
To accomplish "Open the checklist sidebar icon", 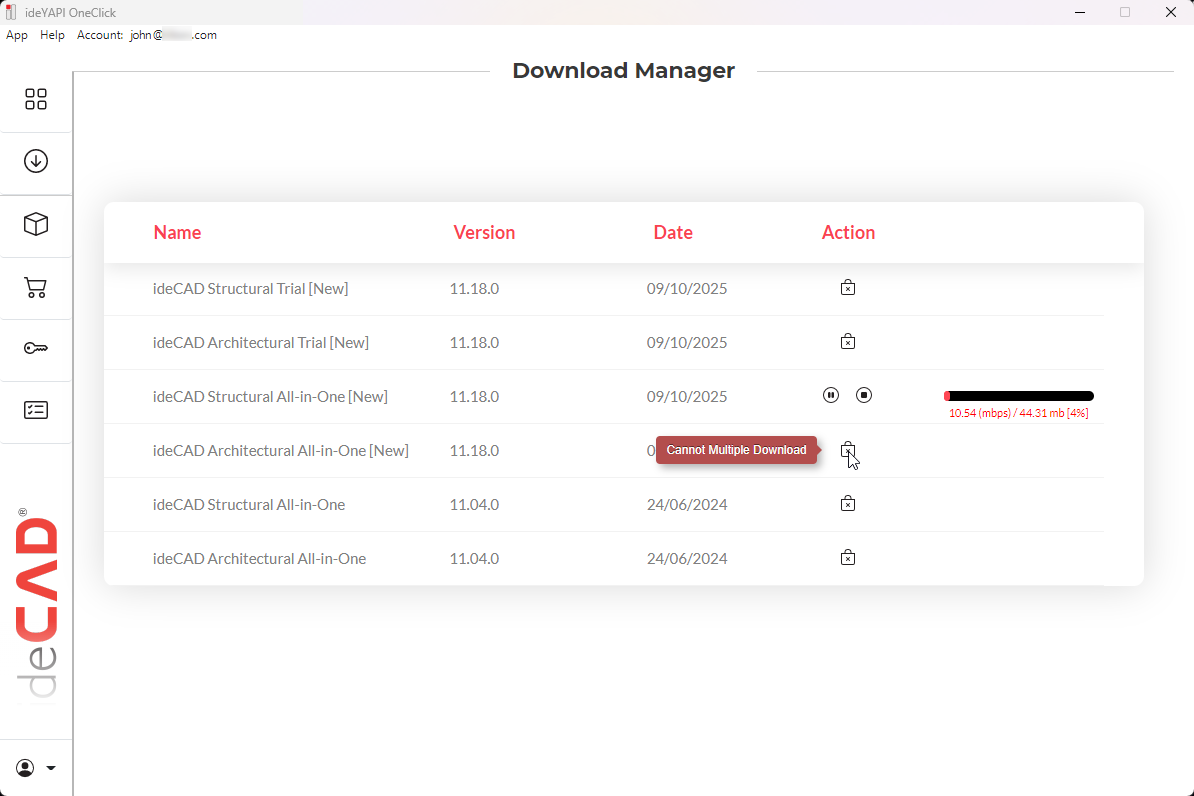I will 36,410.
